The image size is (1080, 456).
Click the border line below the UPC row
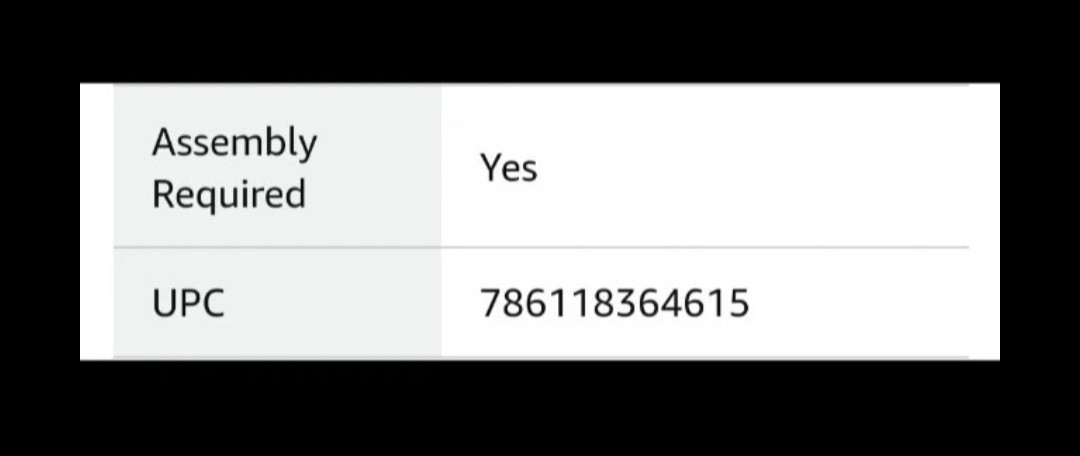pos(541,357)
